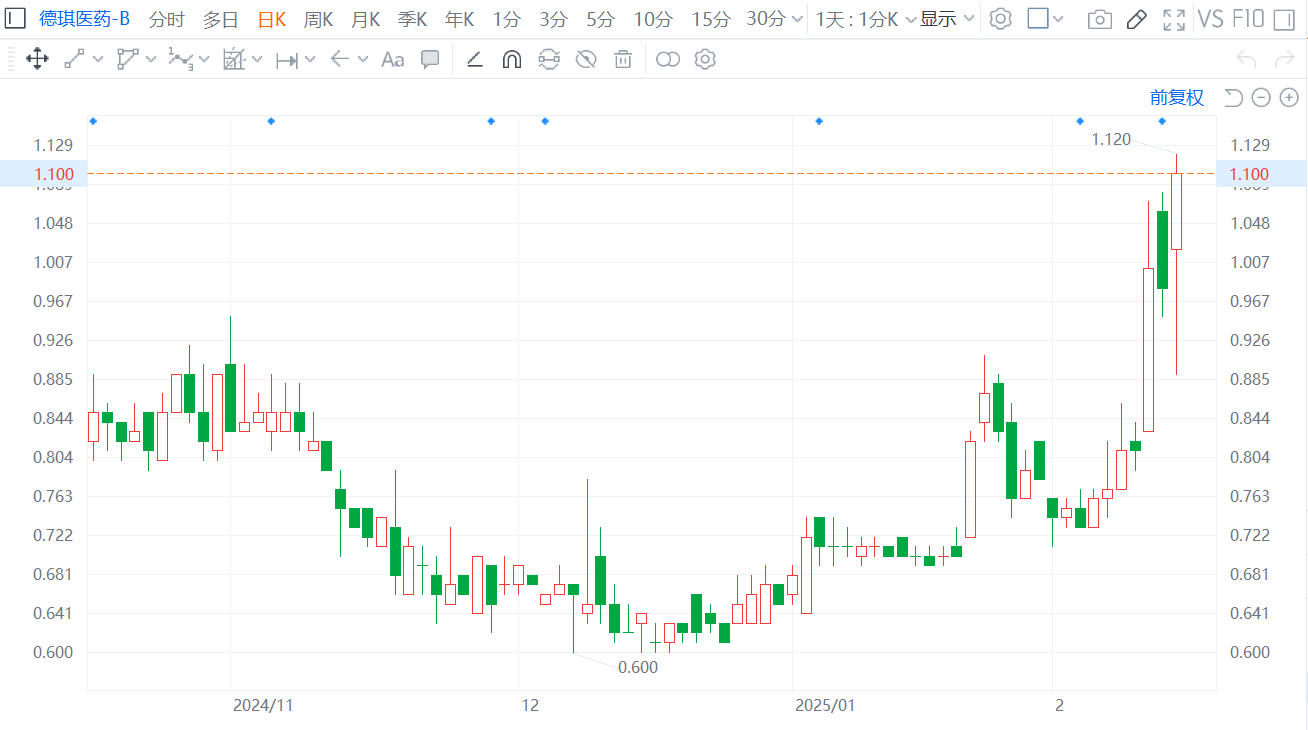The image size is (1308, 730).
Task: Toggle the right sidebar panel icon
Action: click(x=1286, y=18)
